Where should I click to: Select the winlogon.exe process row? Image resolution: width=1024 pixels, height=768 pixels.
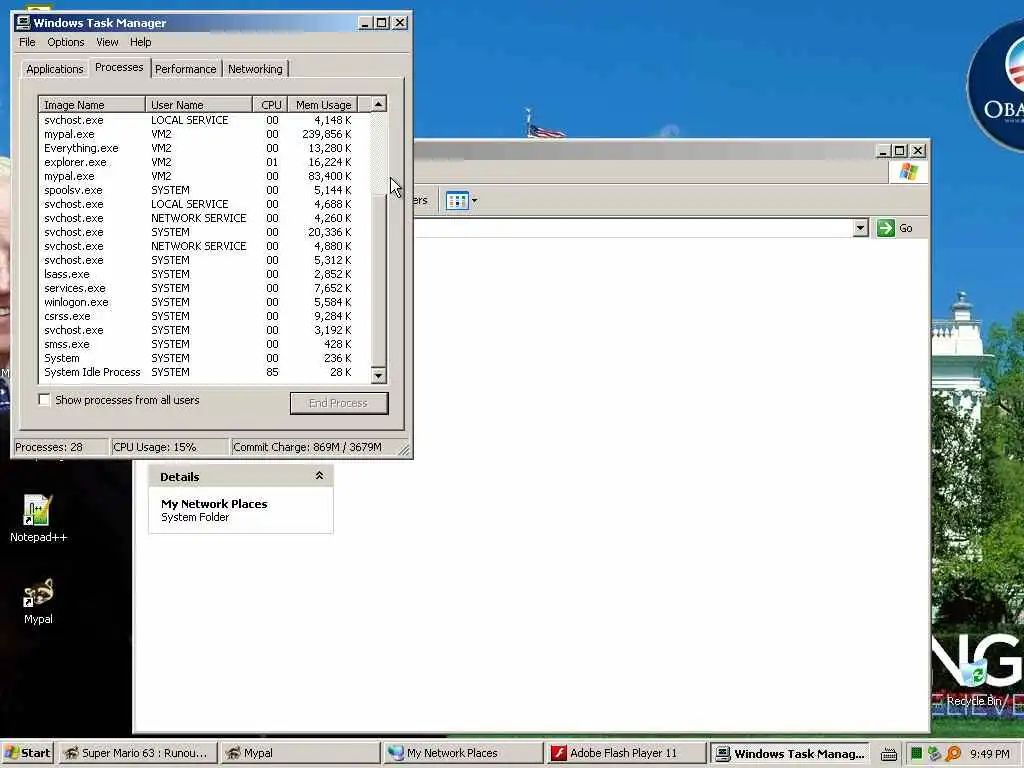point(204,302)
